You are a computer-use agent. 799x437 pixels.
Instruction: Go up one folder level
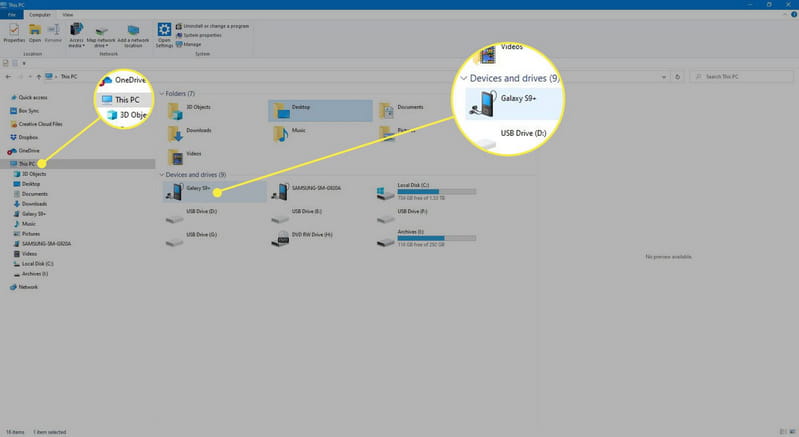39,77
